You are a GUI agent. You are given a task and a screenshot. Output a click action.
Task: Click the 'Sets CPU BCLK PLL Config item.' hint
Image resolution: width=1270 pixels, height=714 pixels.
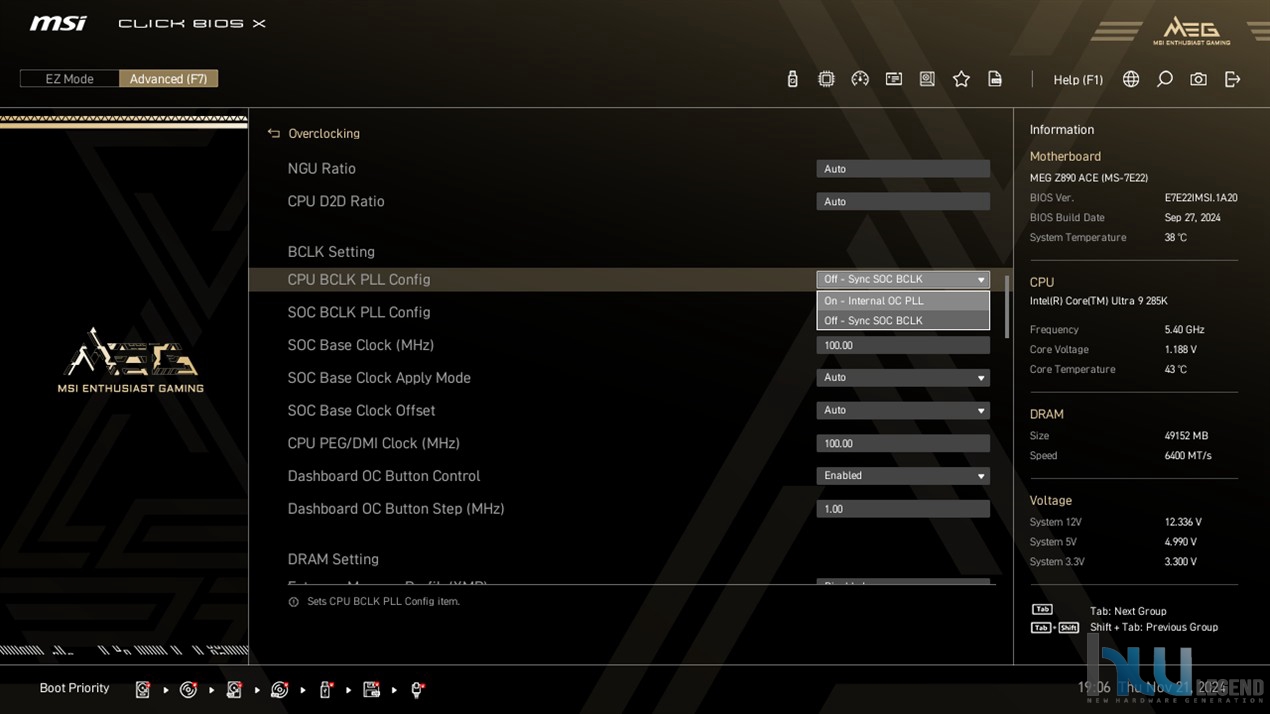pos(383,602)
